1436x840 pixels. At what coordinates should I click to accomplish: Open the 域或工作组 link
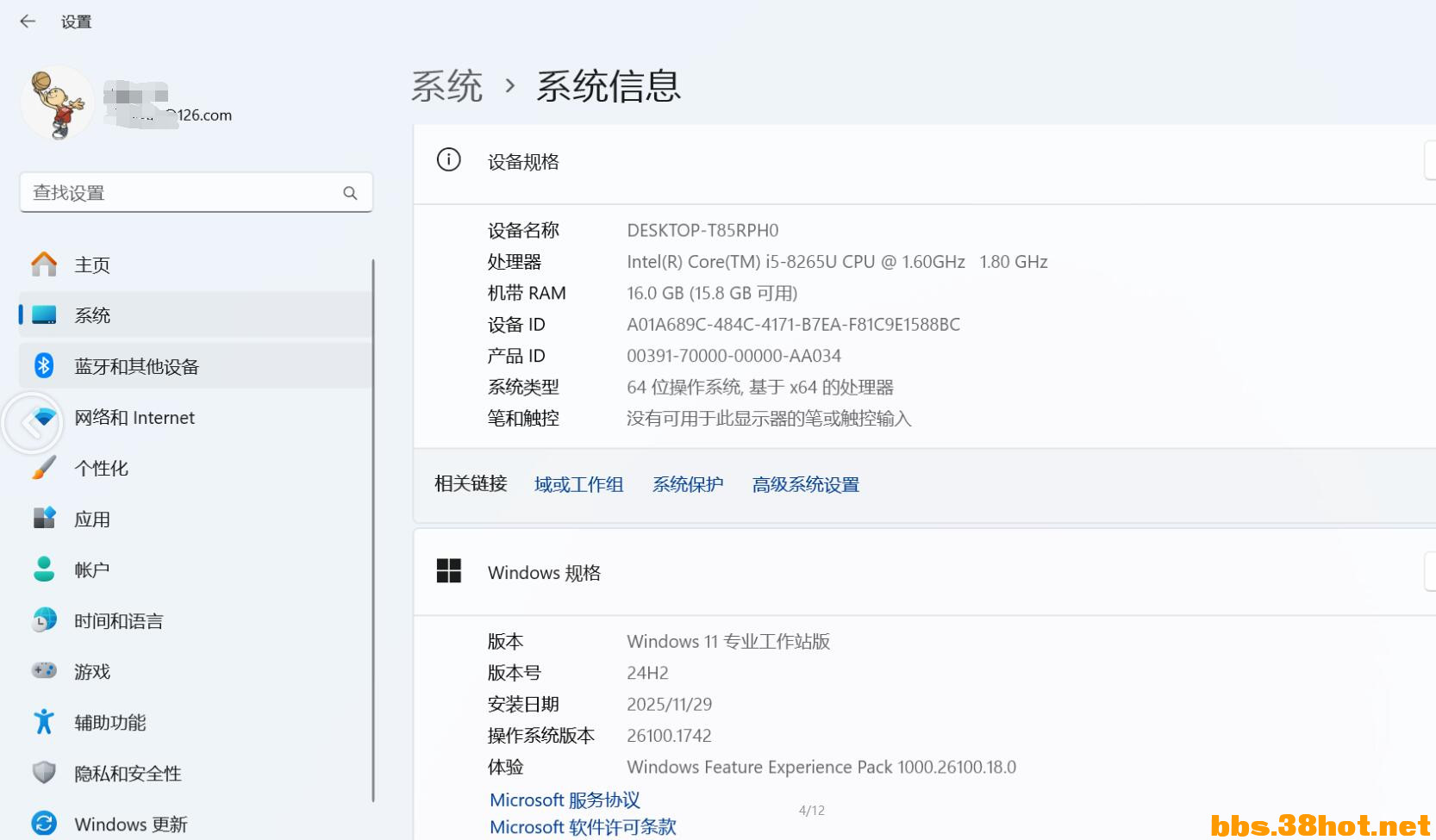[x=578, y=484]
